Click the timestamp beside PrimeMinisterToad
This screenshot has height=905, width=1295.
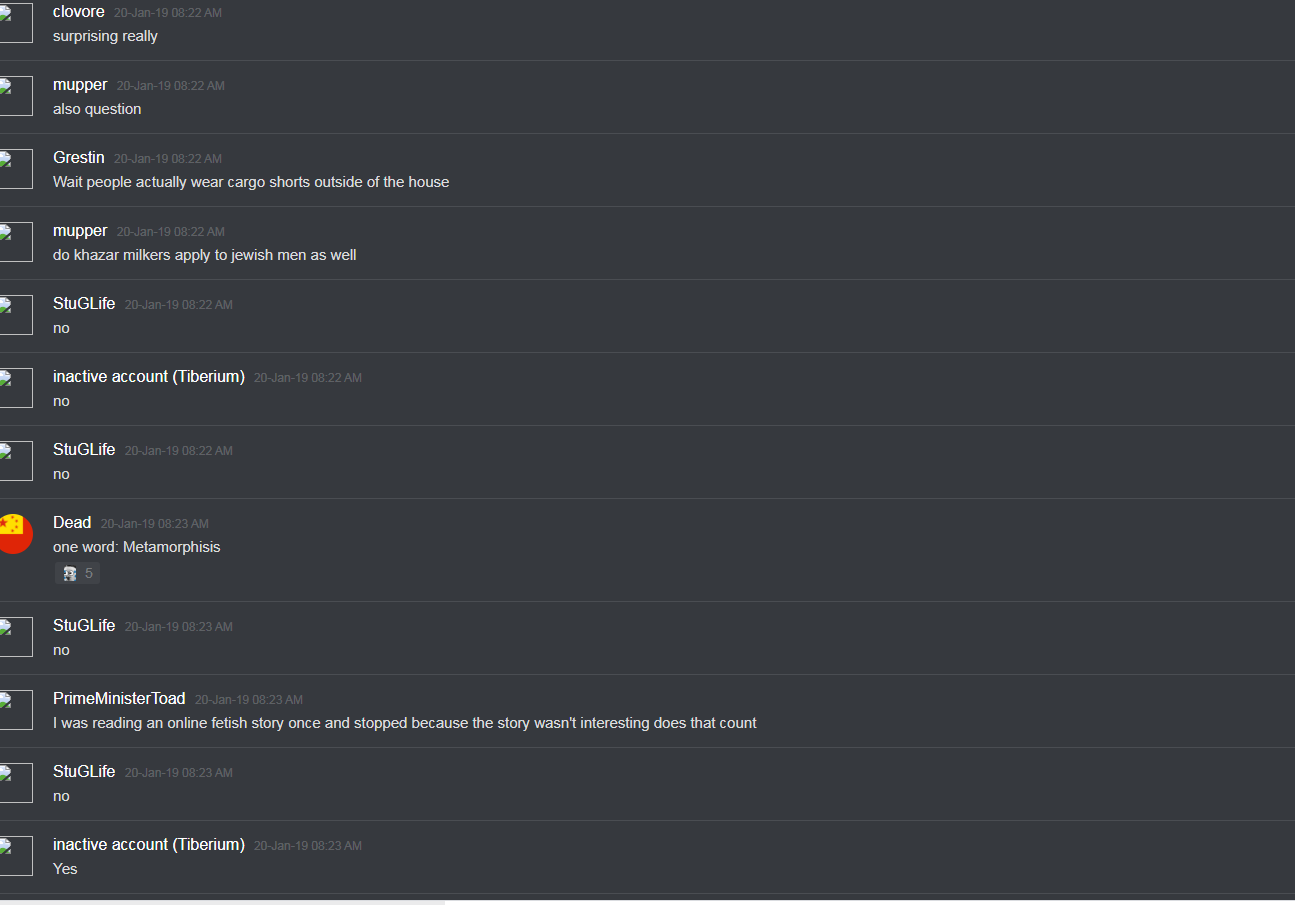tap(249, 700)
